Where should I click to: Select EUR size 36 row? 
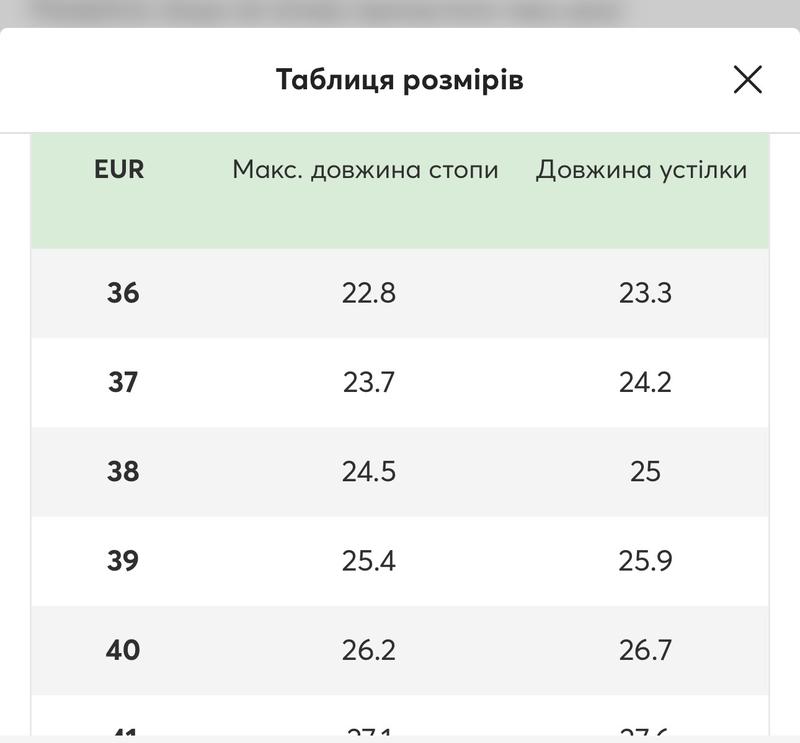[x=400, y=293]
